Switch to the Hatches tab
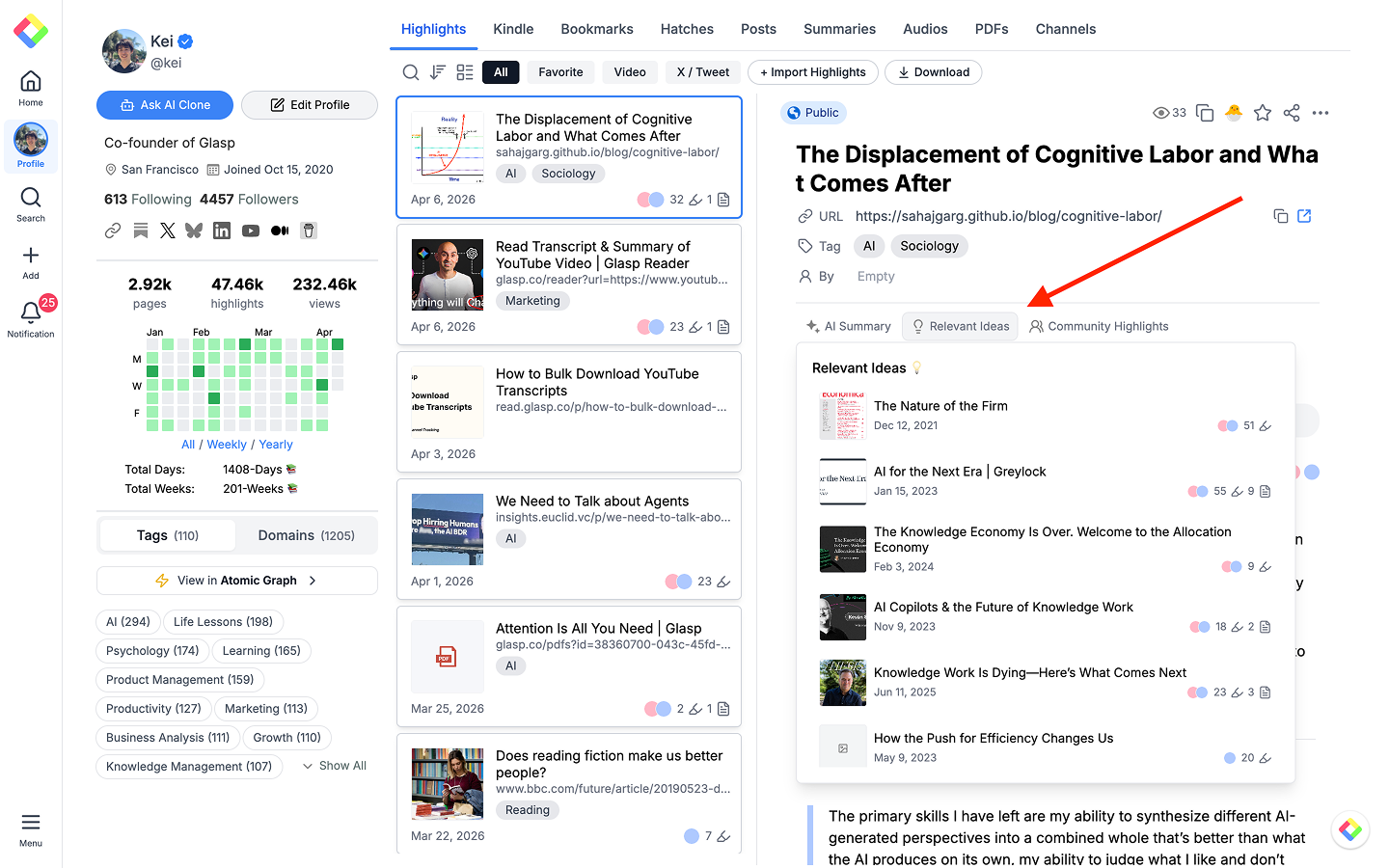This screenshot has width=1389, height=868. coord(687,29)
